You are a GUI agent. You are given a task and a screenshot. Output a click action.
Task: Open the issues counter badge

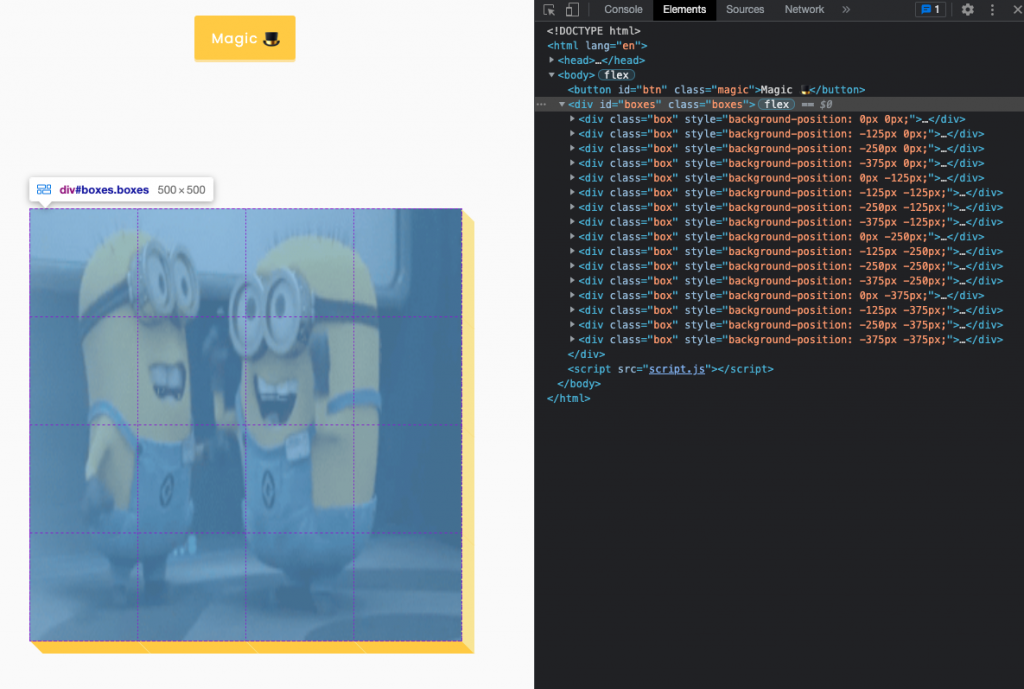tap(930, 10)
